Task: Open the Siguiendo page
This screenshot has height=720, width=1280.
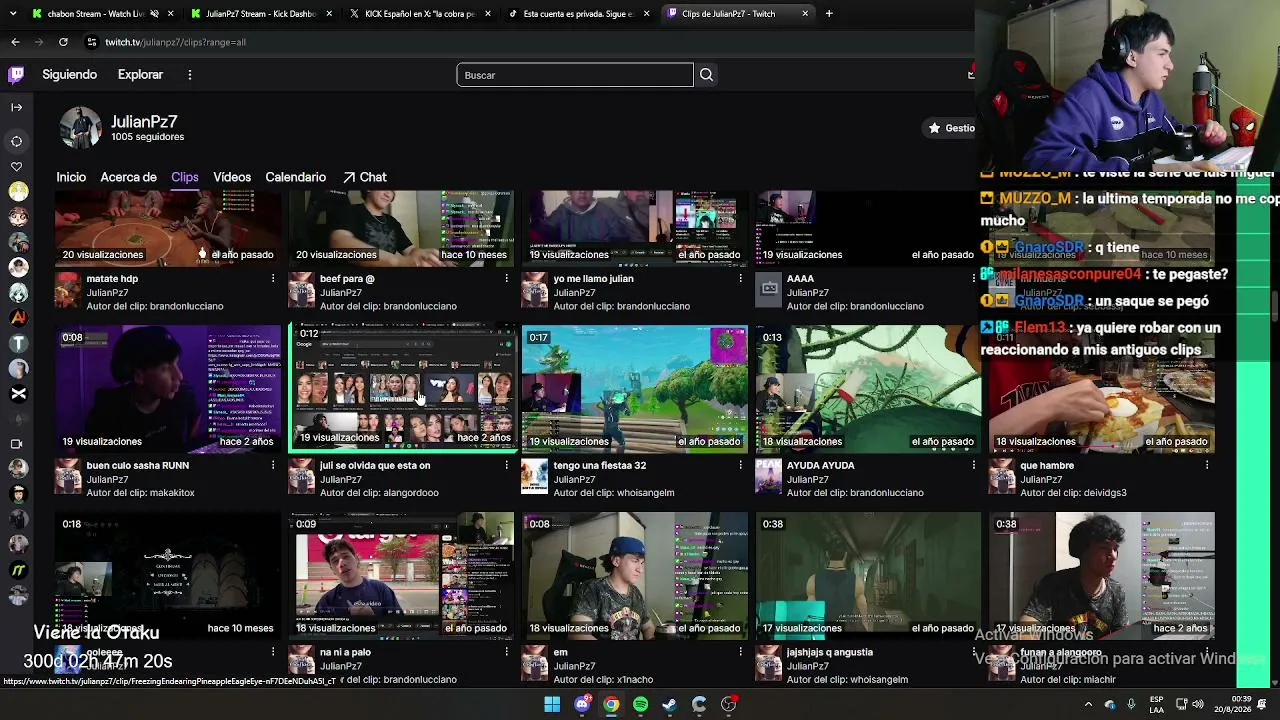Action: pyautogui.click(x=69, y=75)
